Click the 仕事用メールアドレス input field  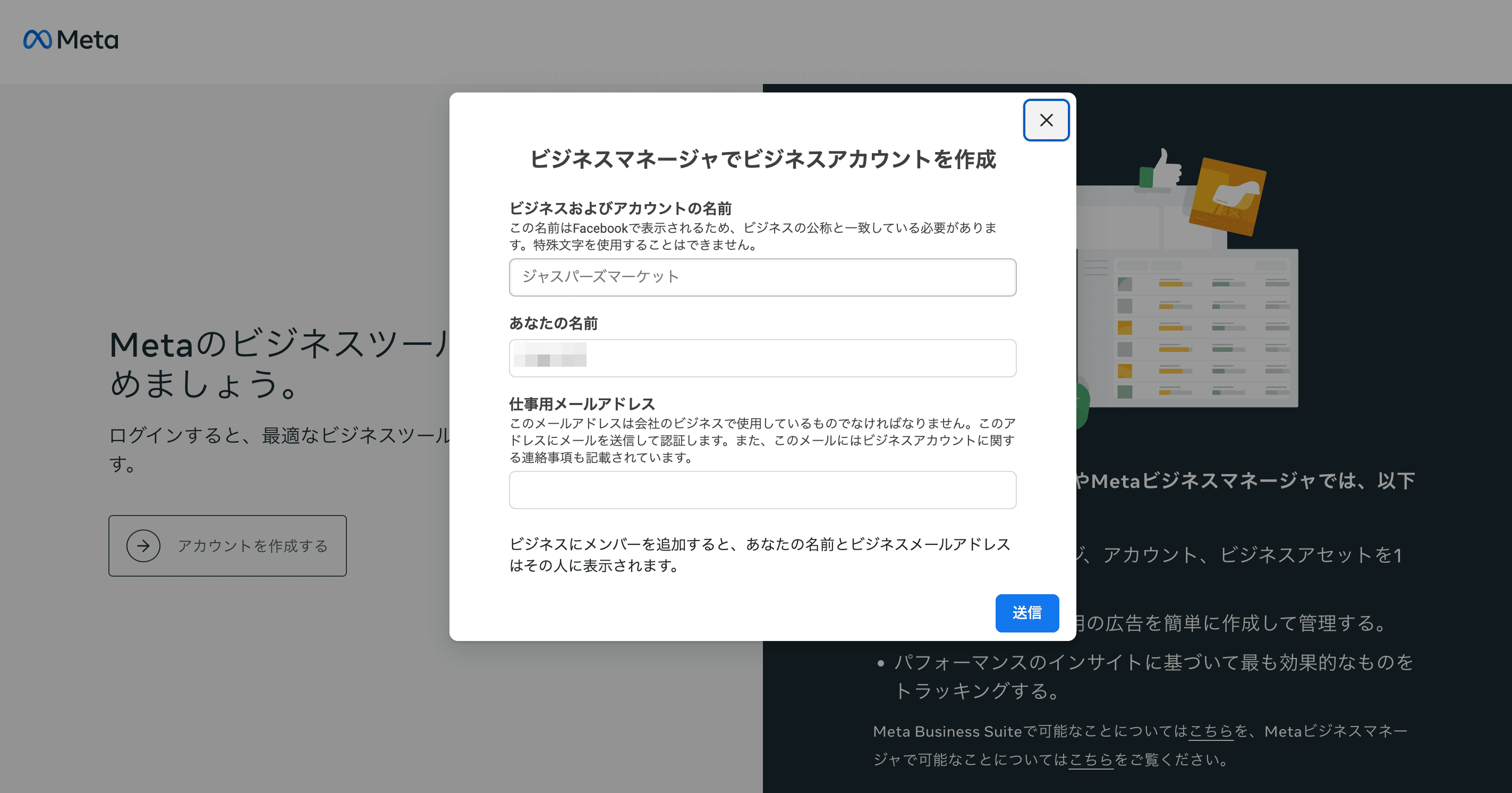pos(762,490)
